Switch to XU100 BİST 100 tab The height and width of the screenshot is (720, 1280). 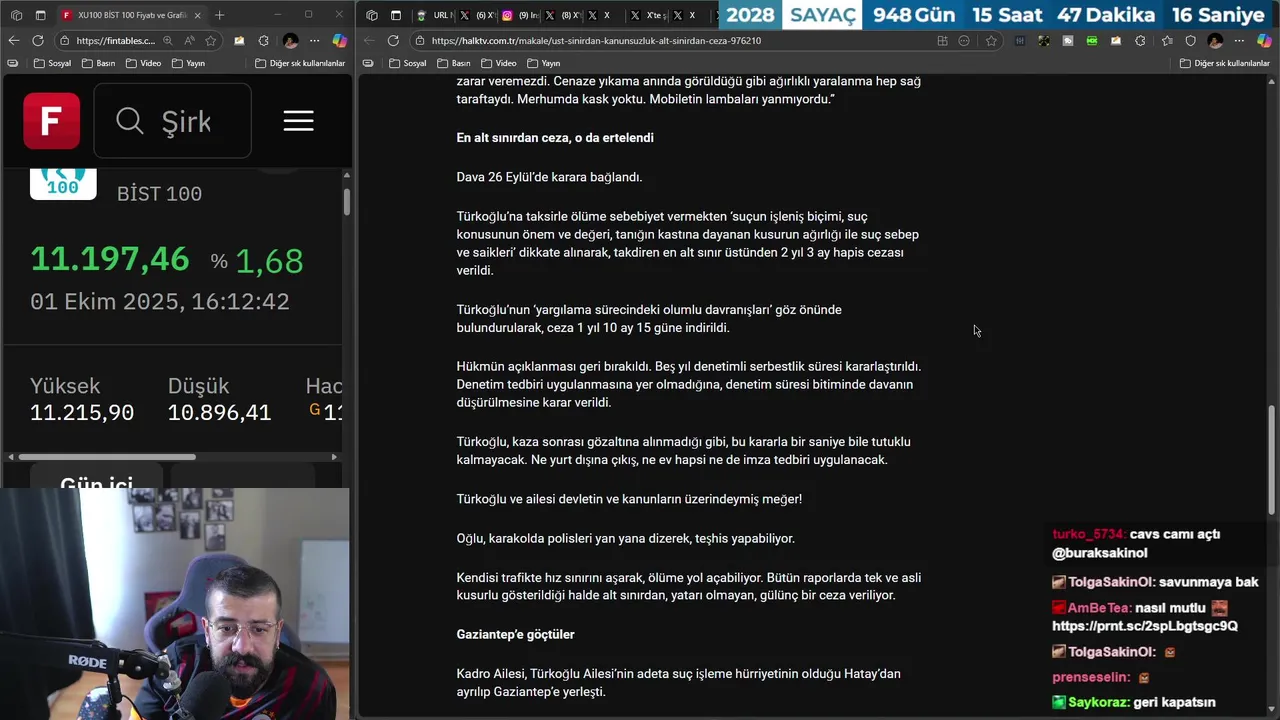tap(124, 15)
